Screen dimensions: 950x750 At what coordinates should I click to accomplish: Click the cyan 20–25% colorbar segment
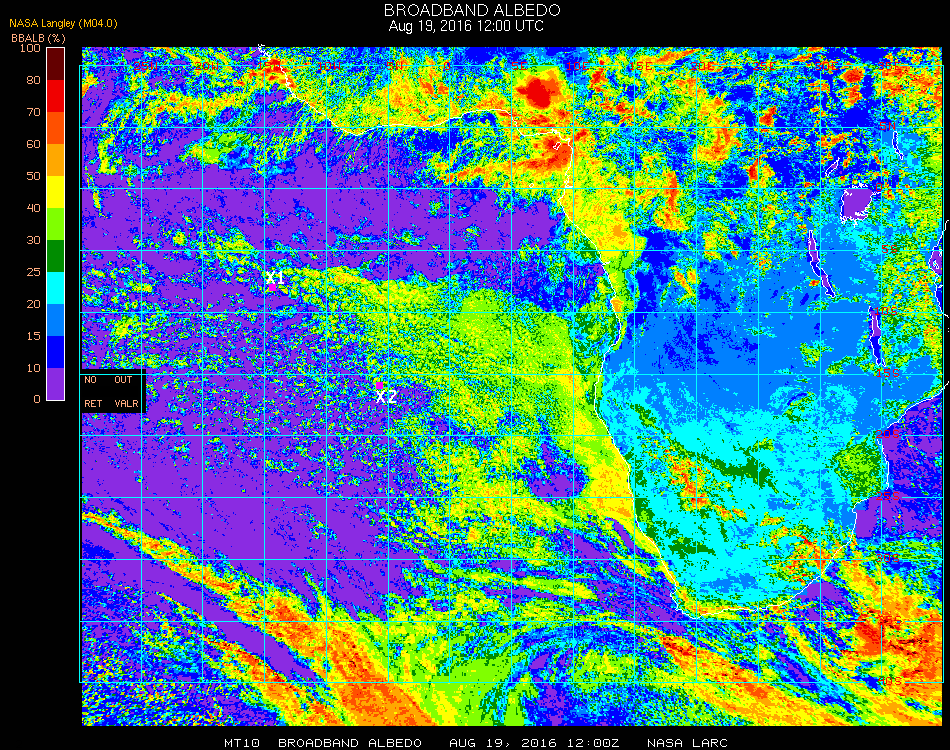coord(56,288)
